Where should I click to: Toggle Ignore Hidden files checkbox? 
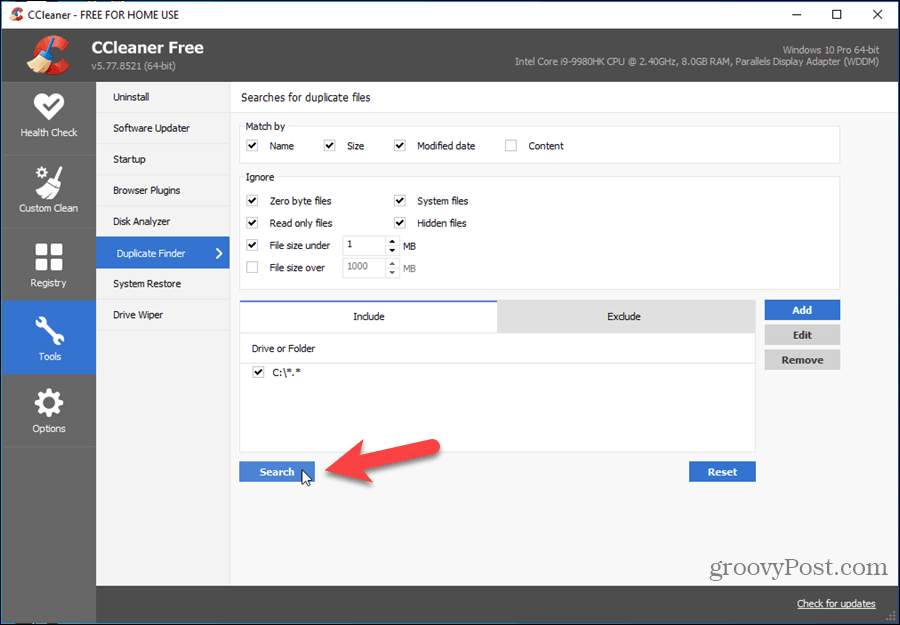399,223
